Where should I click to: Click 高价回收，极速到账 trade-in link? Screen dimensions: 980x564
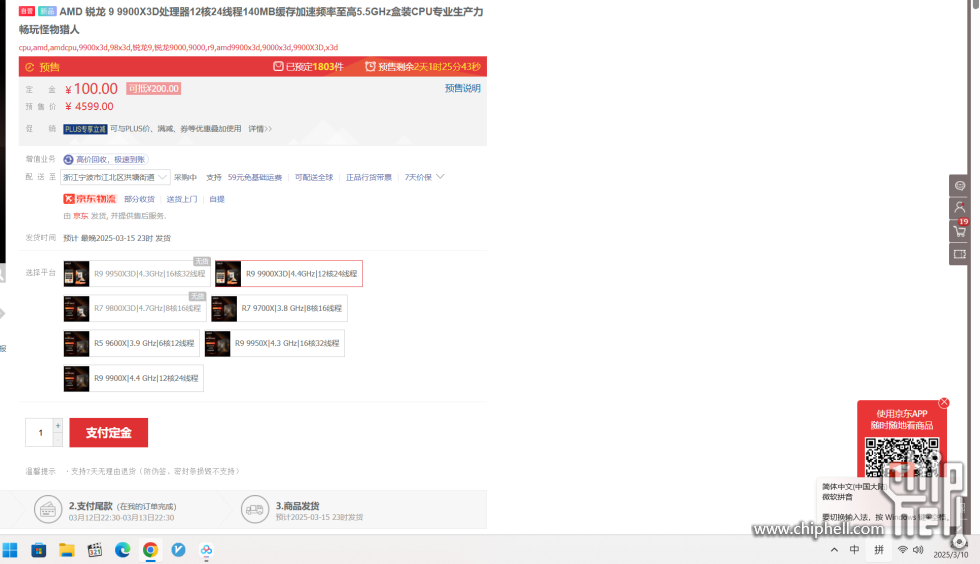[x=110, y=159]
